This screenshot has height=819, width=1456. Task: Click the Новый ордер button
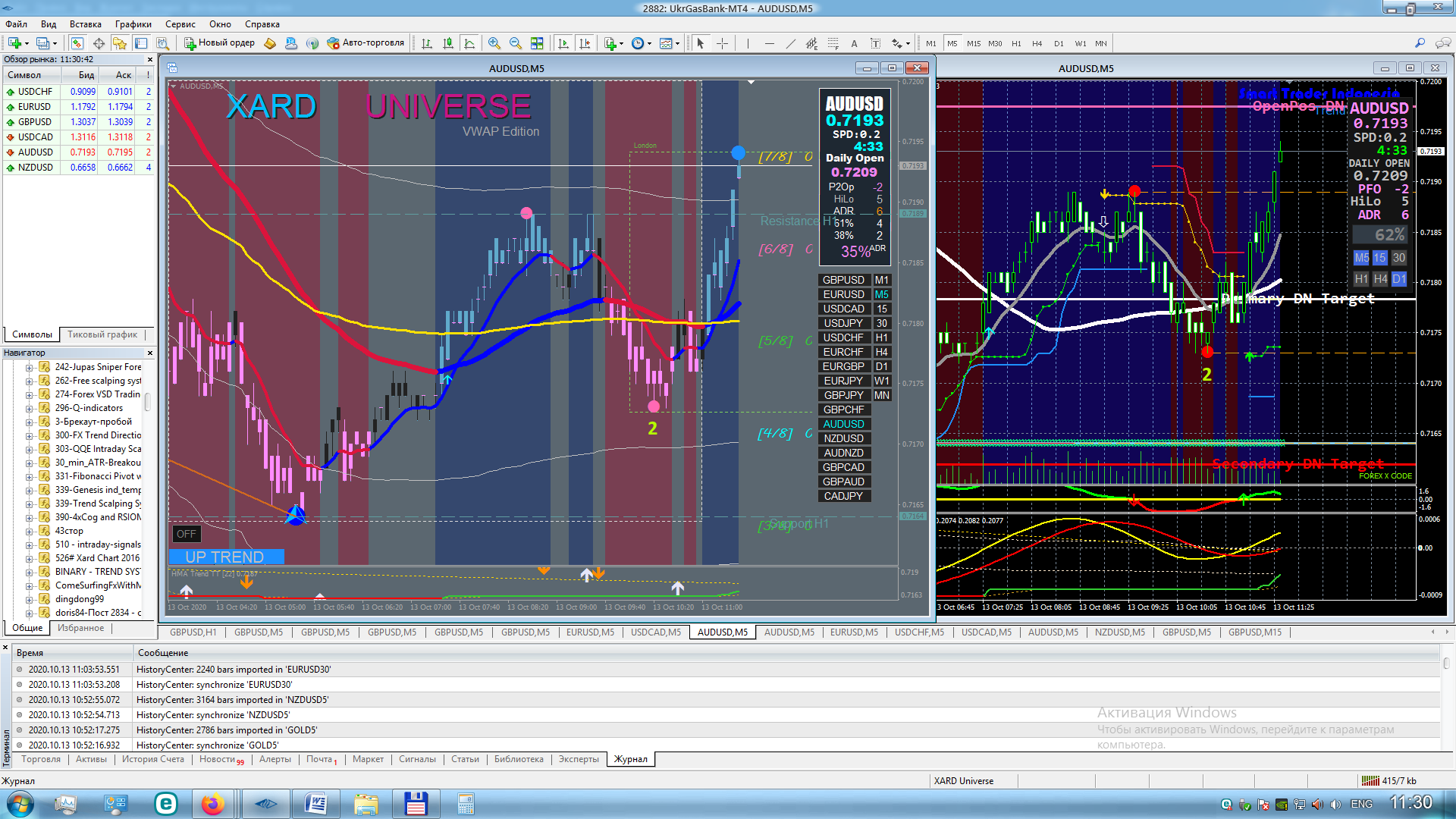click(220, 43)
